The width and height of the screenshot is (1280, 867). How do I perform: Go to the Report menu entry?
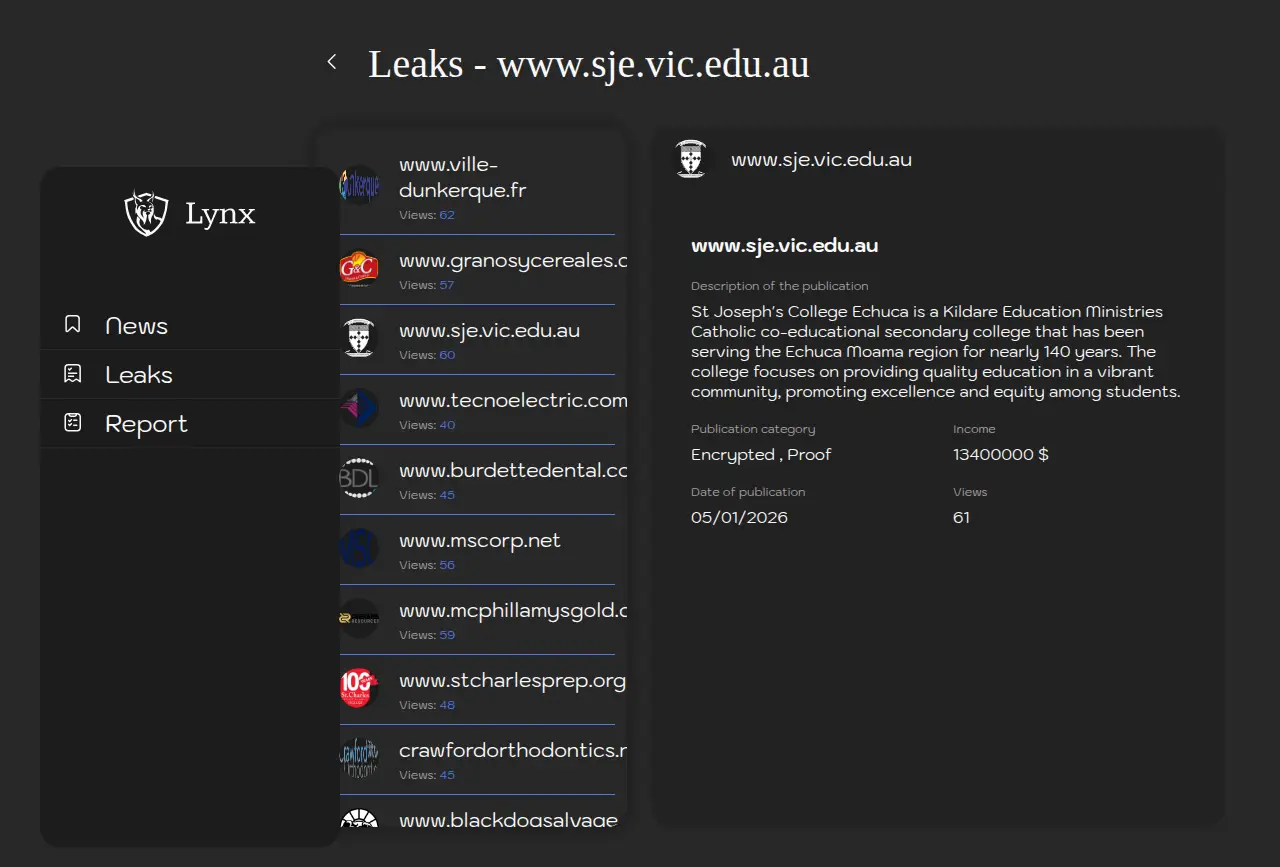(146, 424)
